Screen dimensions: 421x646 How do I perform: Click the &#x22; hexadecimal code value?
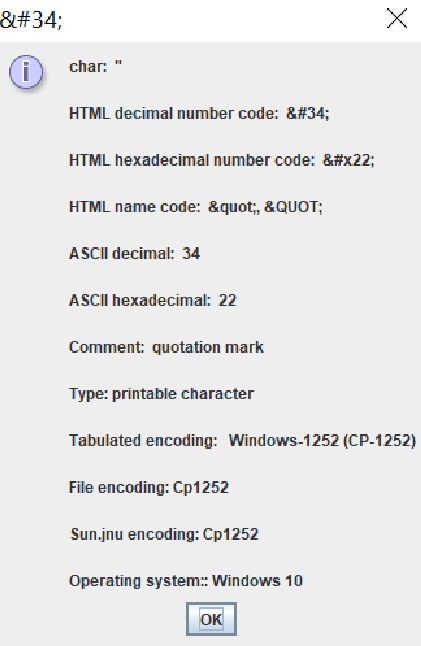coord(348,160)
